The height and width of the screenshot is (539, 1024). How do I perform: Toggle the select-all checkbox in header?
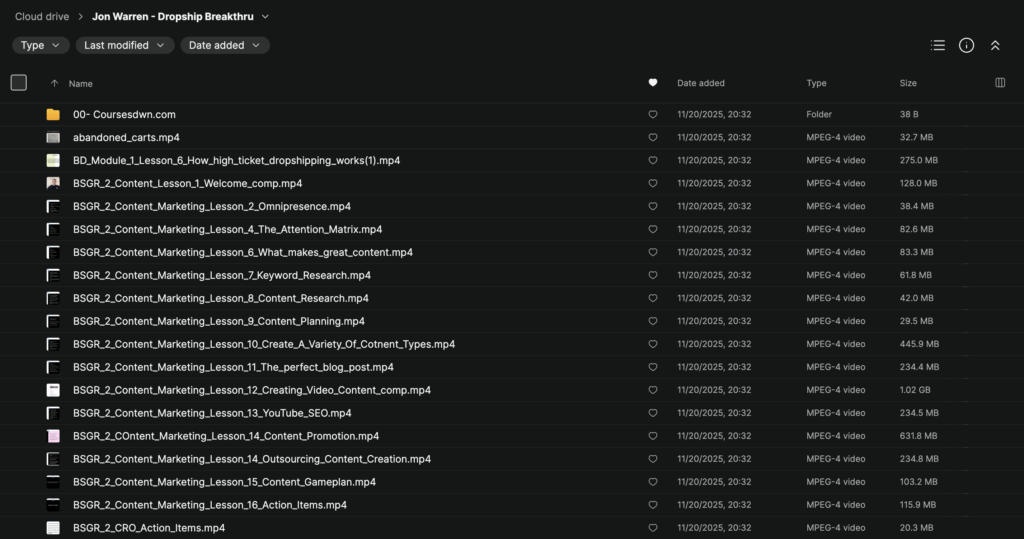(x=19, y=83)
